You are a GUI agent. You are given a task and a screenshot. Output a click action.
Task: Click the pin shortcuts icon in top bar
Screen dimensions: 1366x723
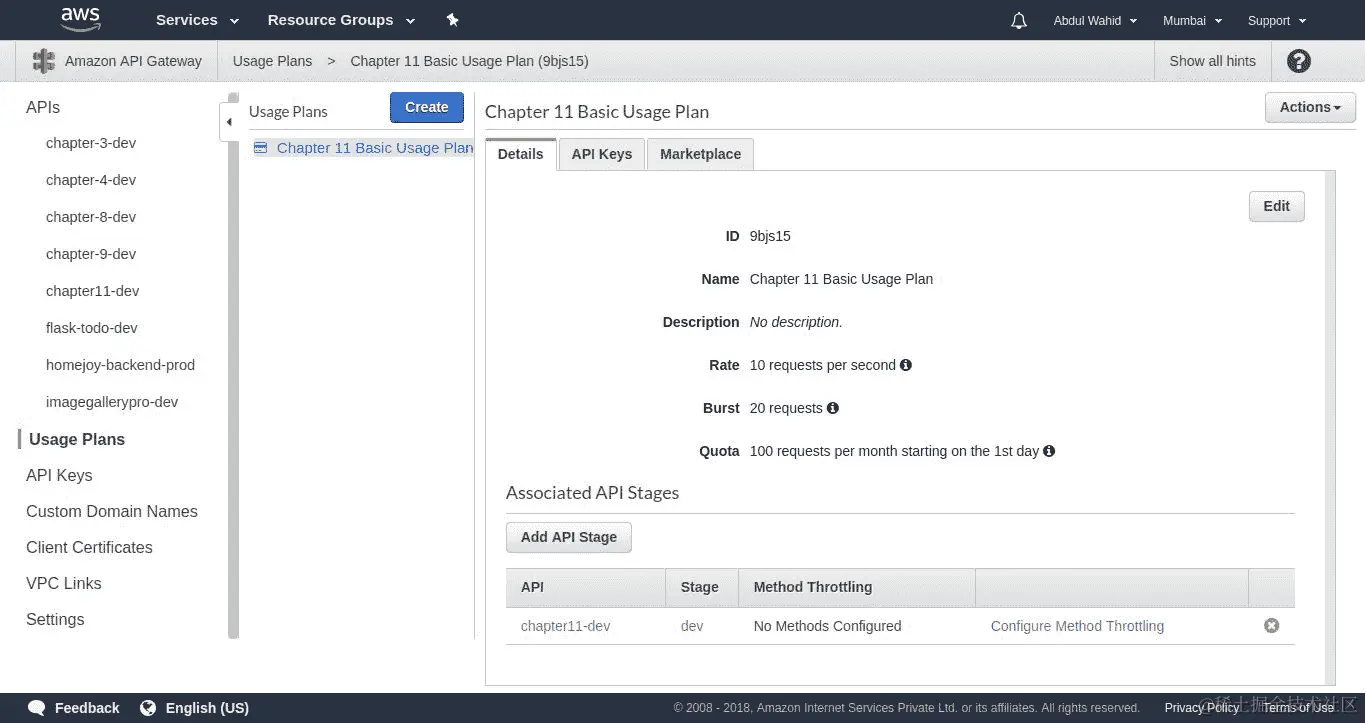click(452, 20)
